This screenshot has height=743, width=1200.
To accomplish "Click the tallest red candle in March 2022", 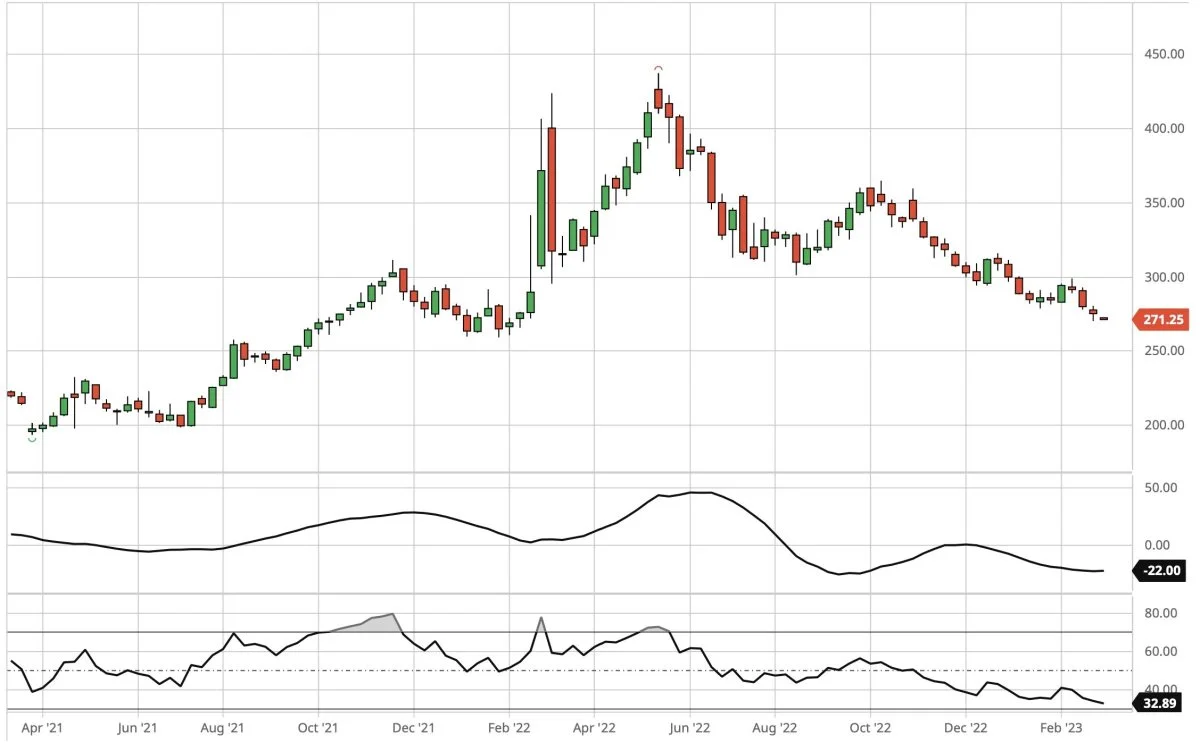I will point(551,188).
